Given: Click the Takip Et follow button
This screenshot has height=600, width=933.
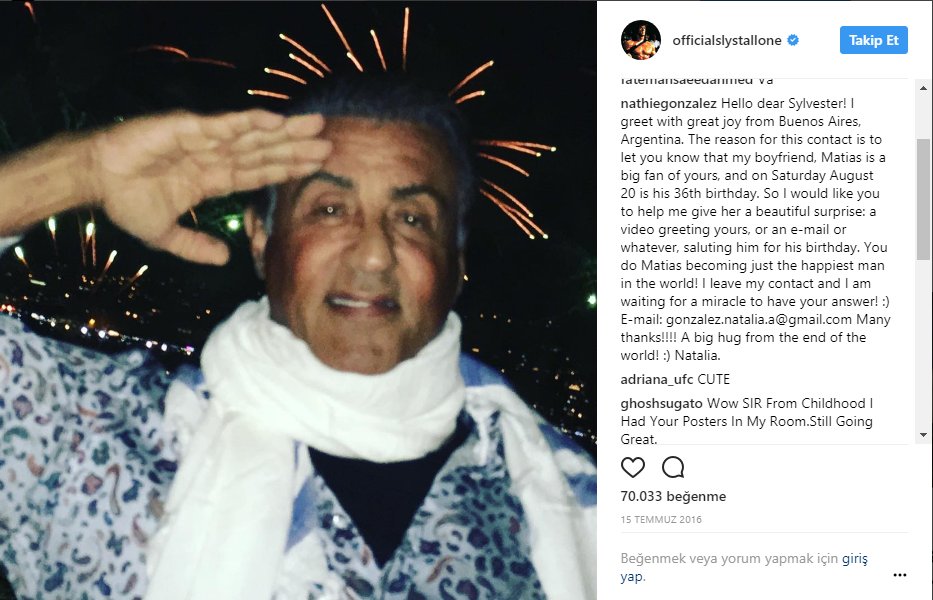Looking at the screenshot, I should coord(873,40).
